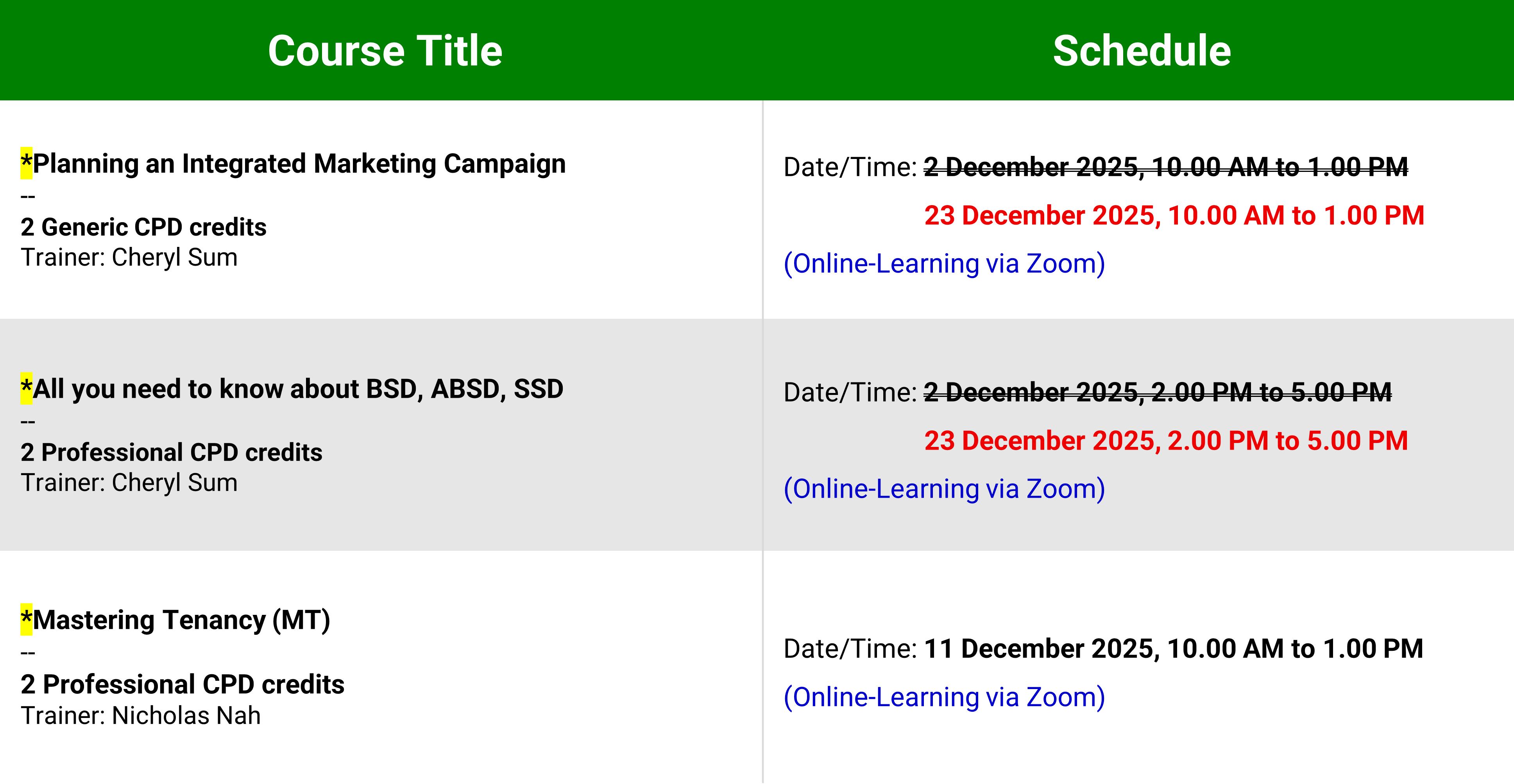1514x784 pixels.
Task: Click 2 Professional CPD credits under BSD course
Action: click(171, 452)
